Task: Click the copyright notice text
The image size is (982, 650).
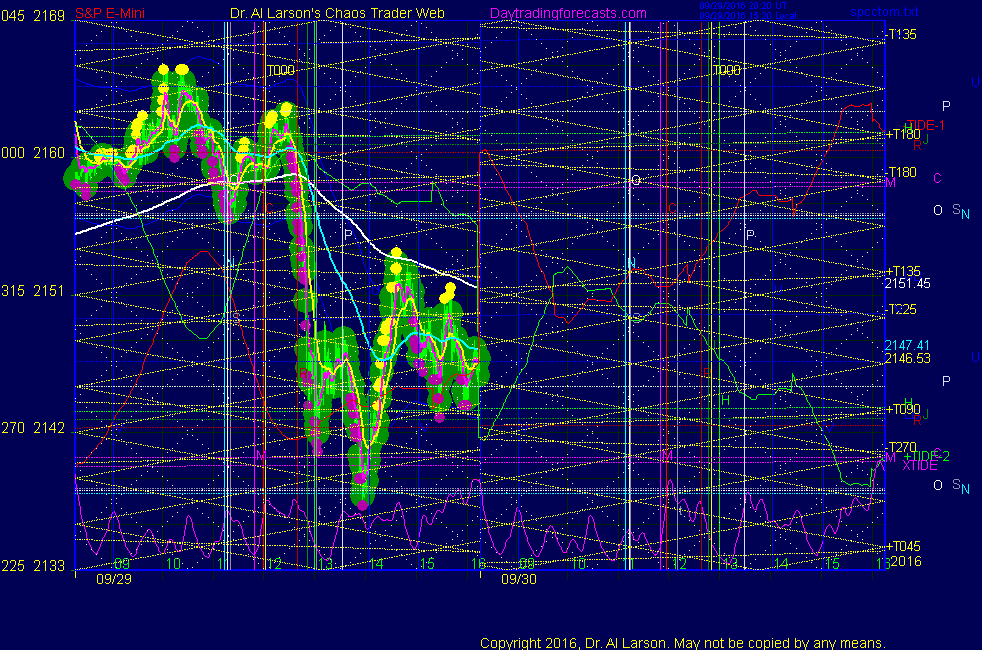Action: tap(683, 643)
